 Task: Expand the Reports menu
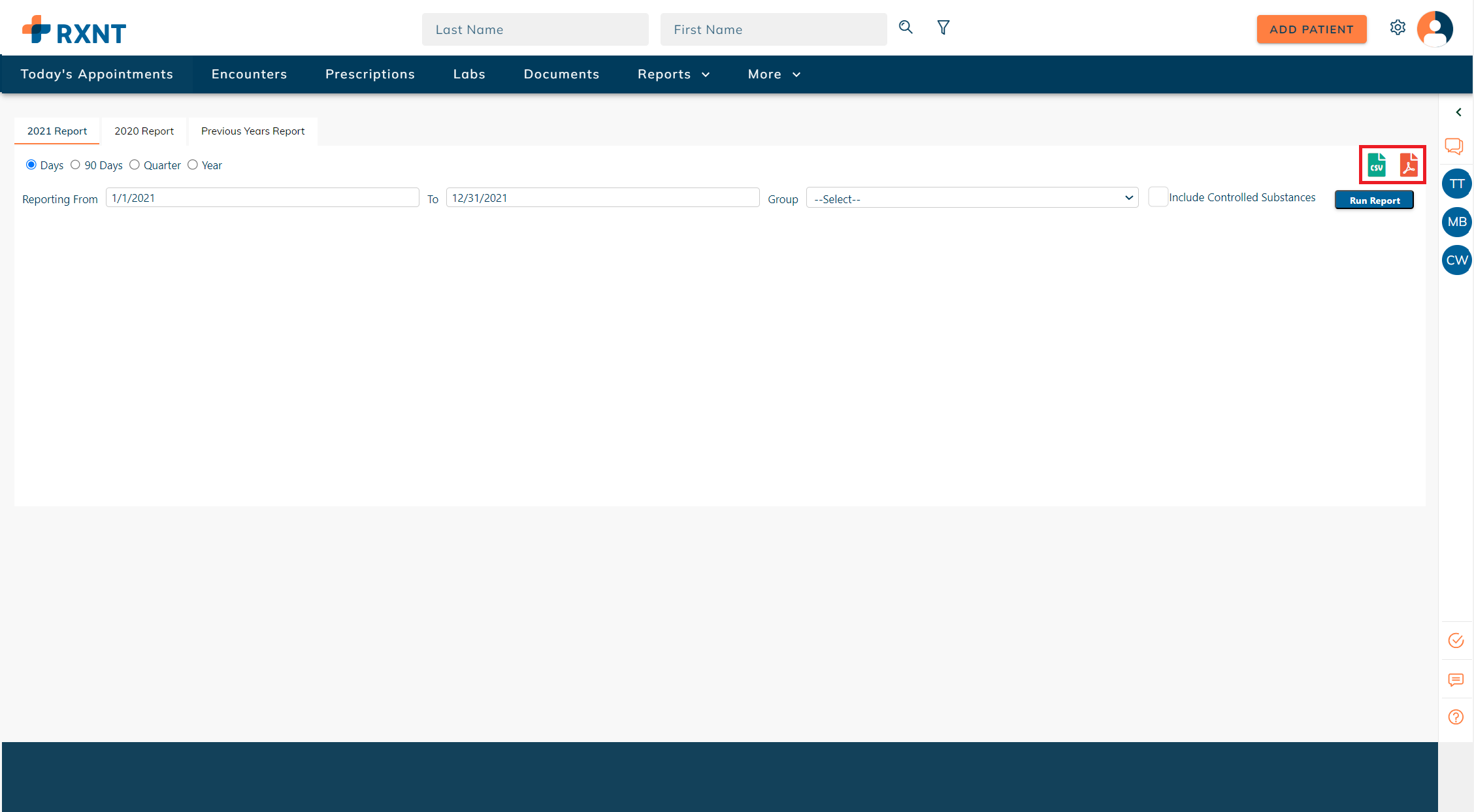pos(674,74)
